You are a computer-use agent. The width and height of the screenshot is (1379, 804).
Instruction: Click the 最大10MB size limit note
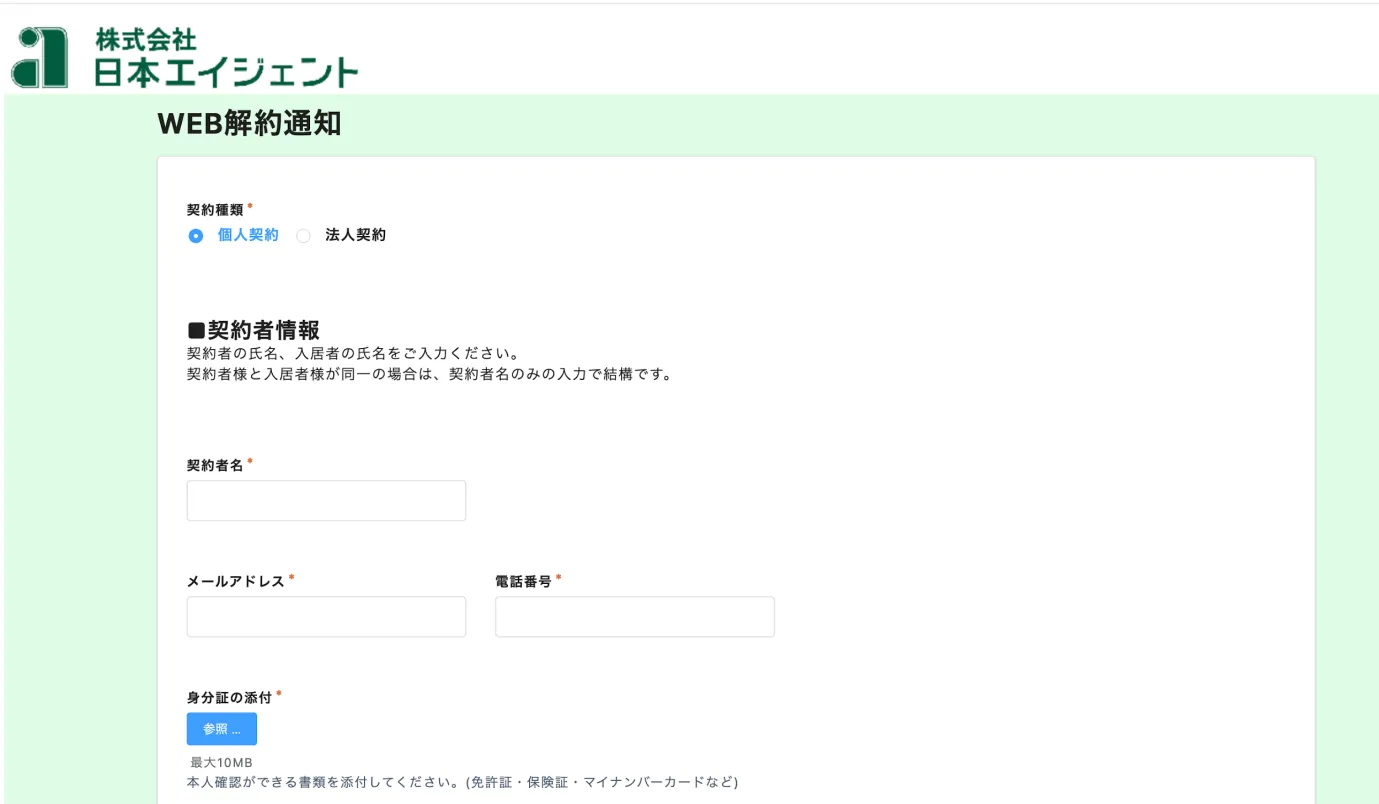(x=221, y=763)
